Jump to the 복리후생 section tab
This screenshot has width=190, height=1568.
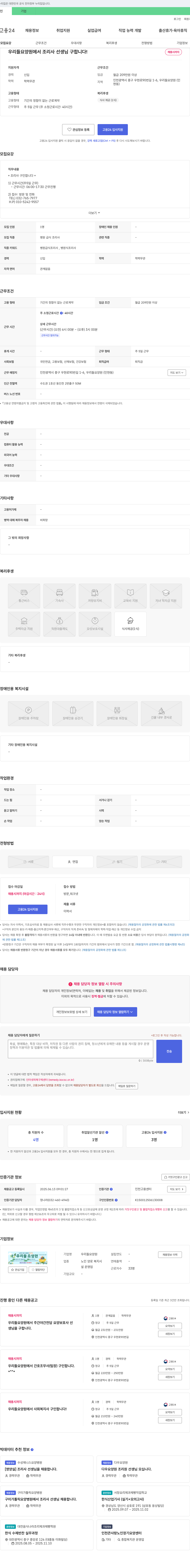[111, 43]
